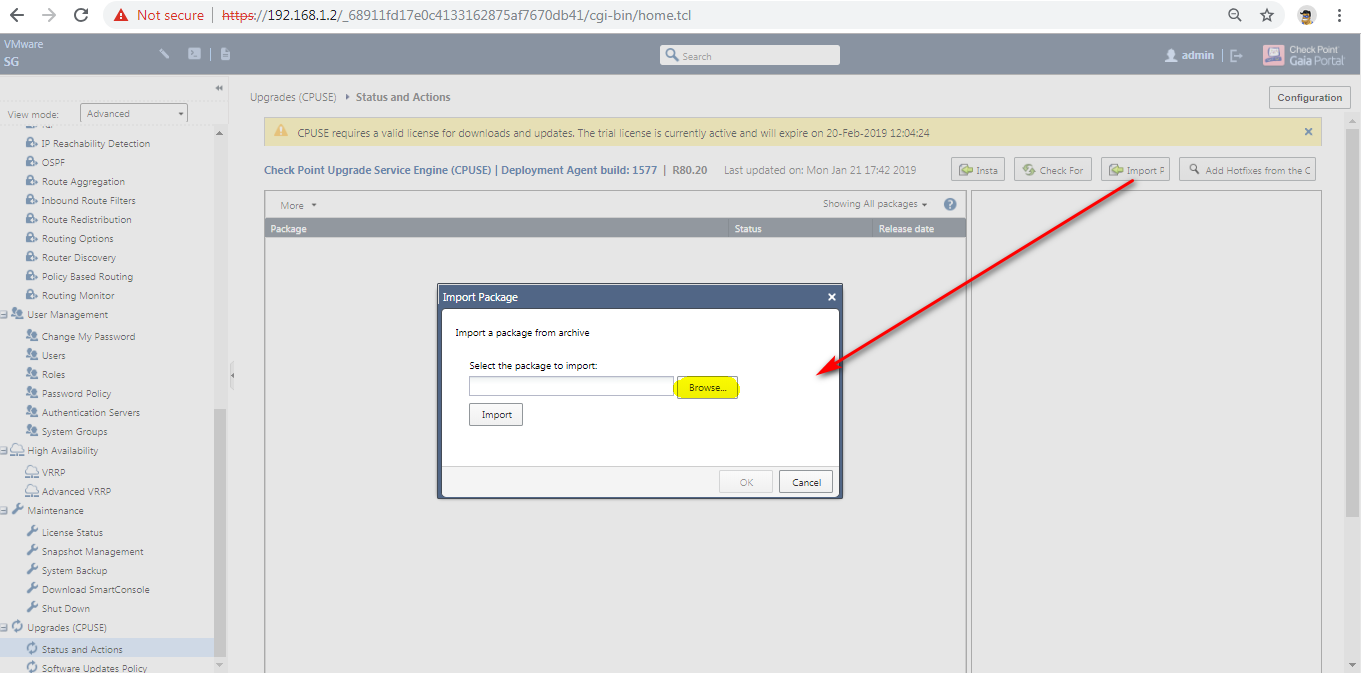Open the Chrome three-dot menu
1361x673 pixels.
point(1338,15)
